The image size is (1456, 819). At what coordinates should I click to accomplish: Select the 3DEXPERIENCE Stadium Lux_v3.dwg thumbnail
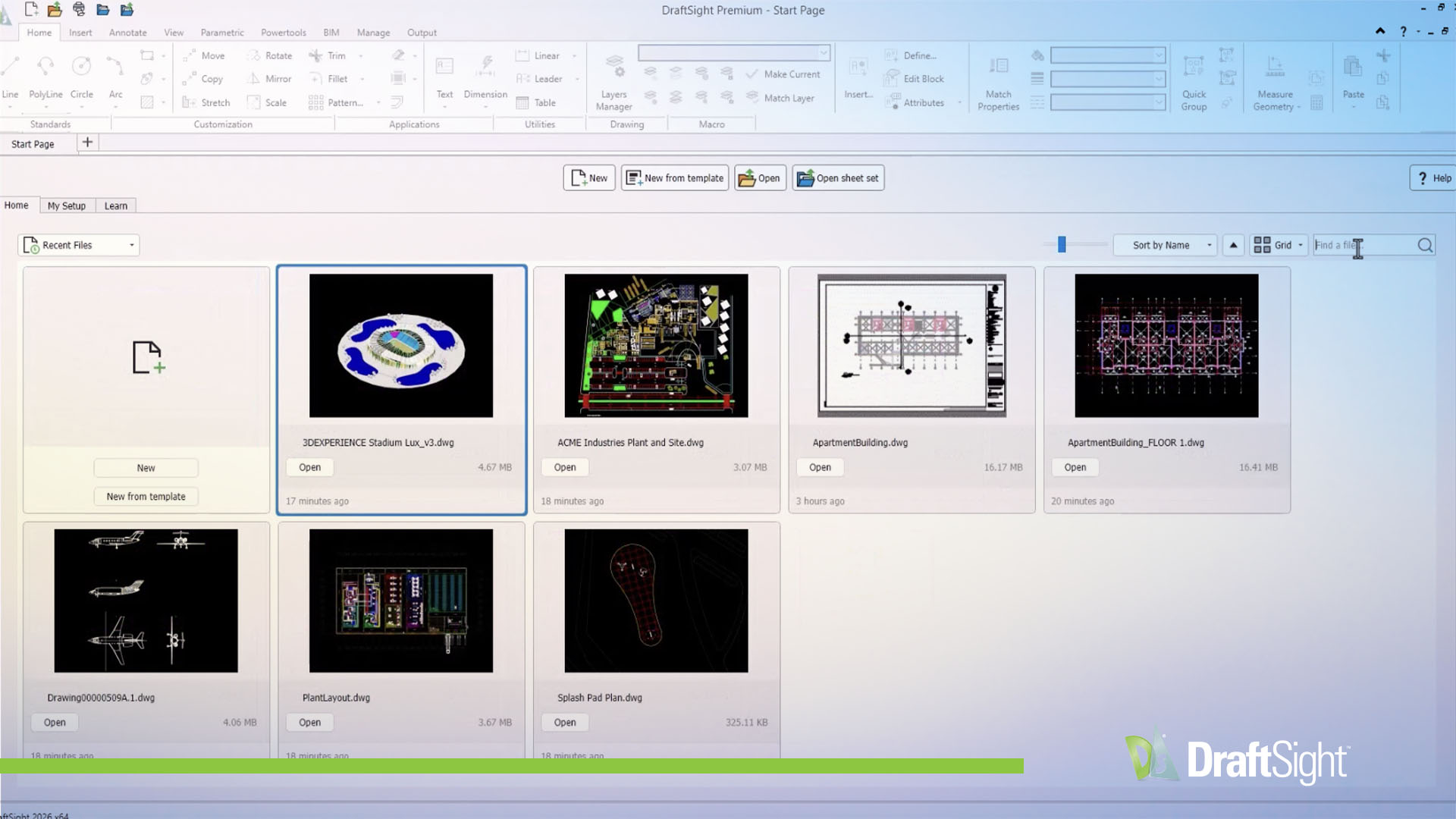pos(401,346)
